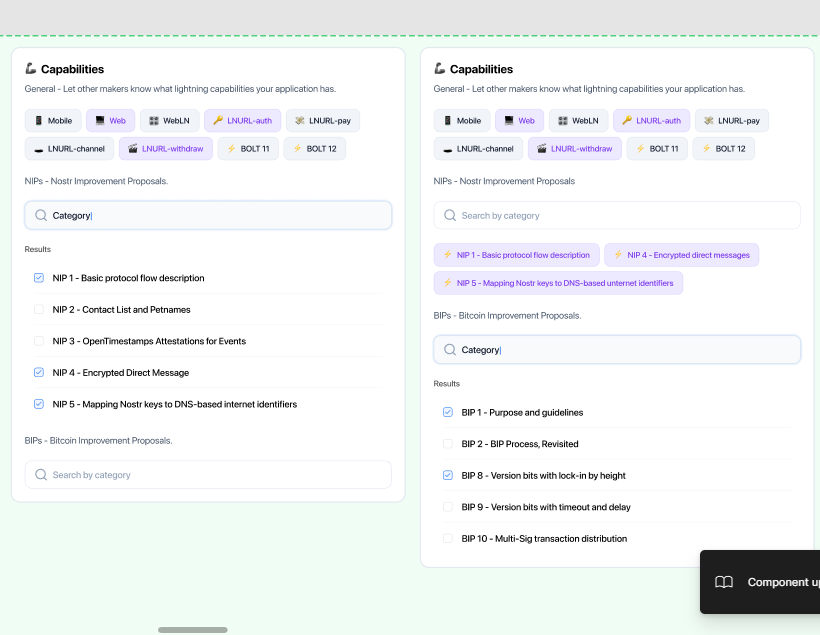The width and height of the screenshot is (820, 635).
Task: Click bolt icon on left BOLT 11 chip
Action: [x=231, y=149]
